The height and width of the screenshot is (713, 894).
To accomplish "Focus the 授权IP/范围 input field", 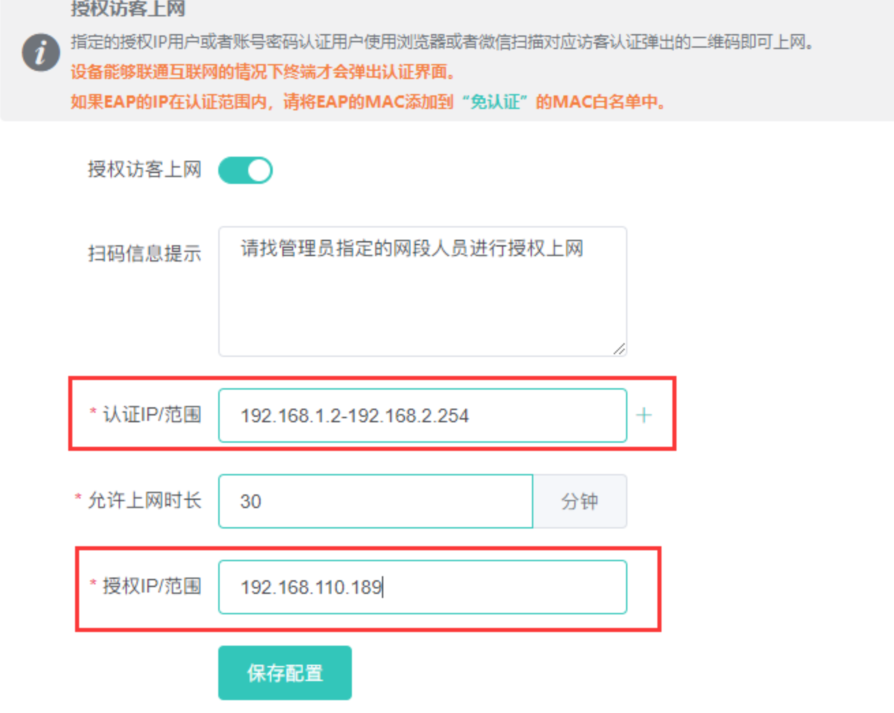I will point(422,587).
